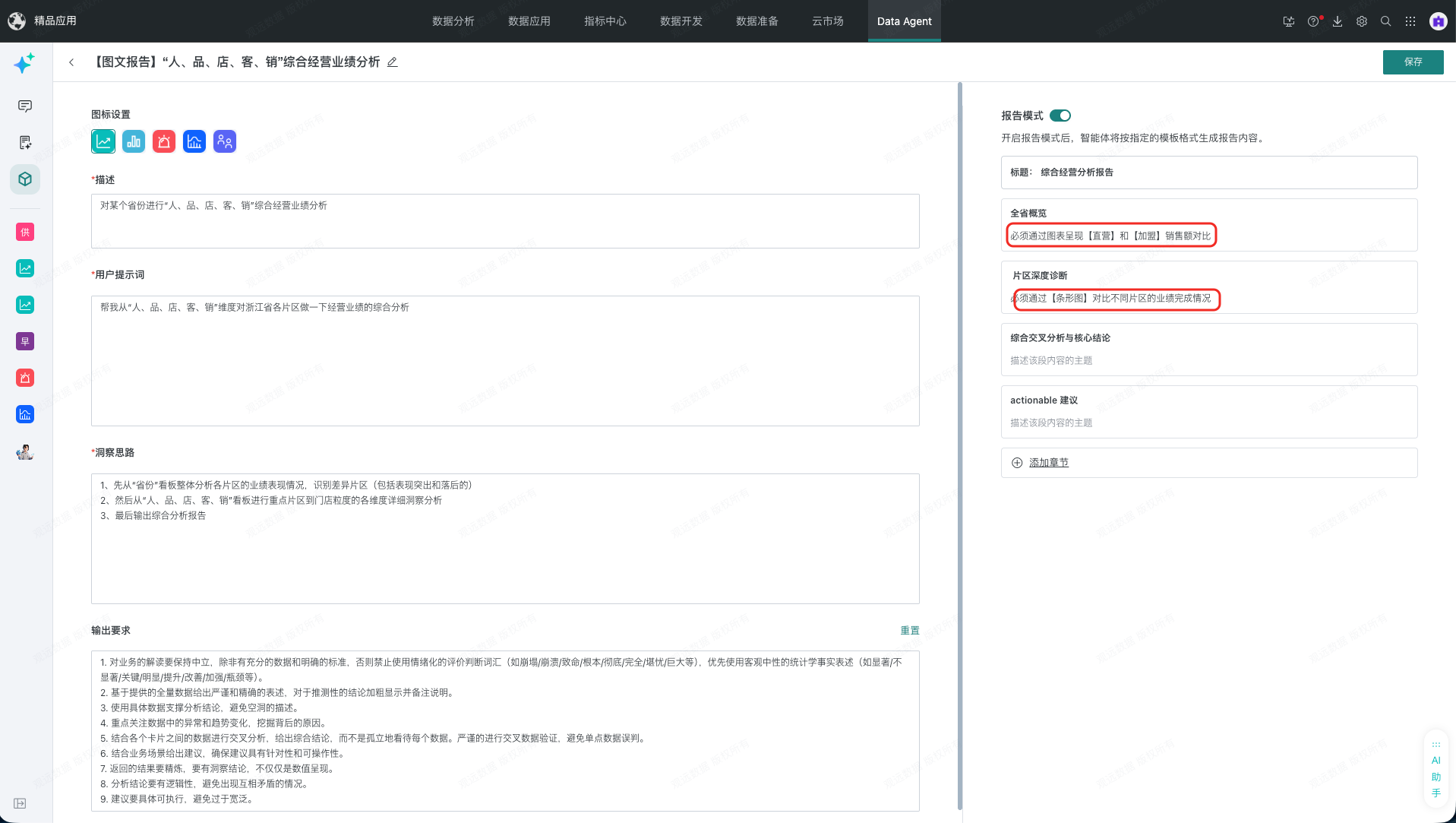
Task: Collapse the left sidebar panel
Action: [x=20, y=803]
